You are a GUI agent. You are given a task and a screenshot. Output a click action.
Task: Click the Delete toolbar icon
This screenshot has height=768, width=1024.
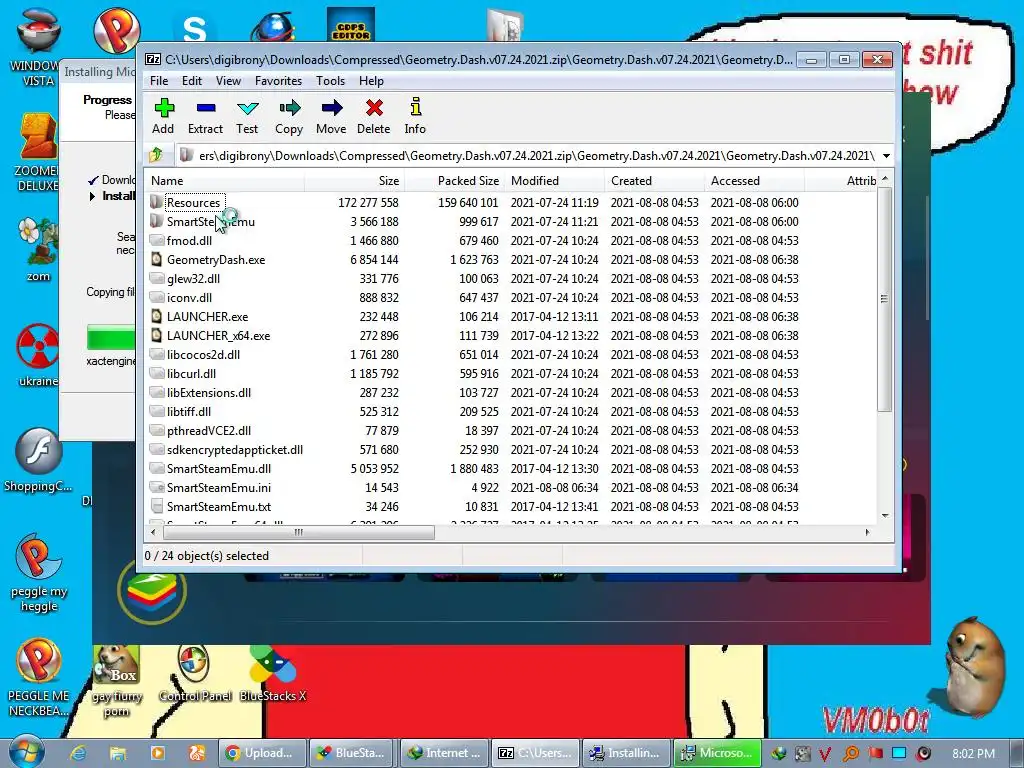coord(374,116)
